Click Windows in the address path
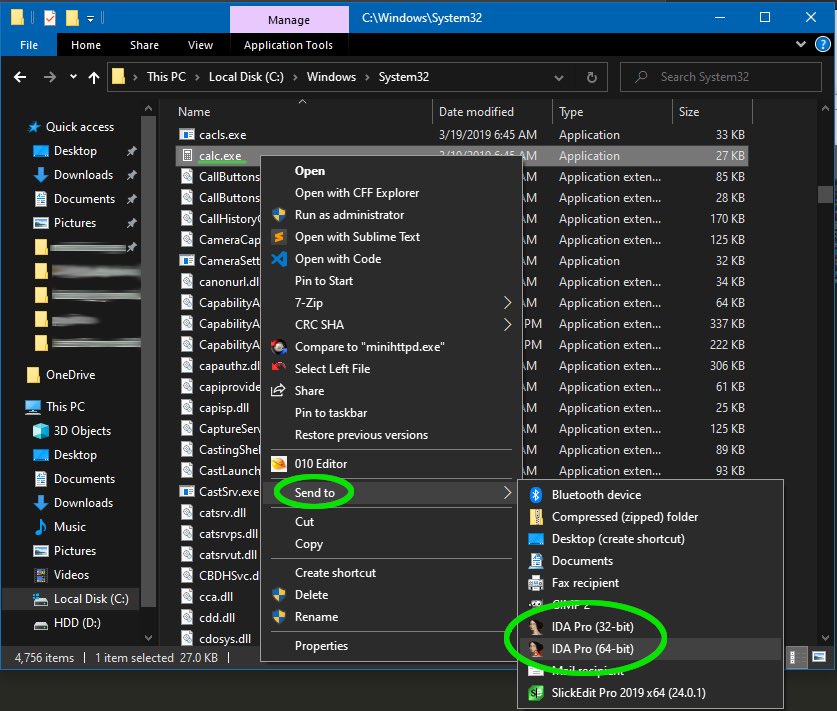Viewport: 837px width, 711px height. 331,77
